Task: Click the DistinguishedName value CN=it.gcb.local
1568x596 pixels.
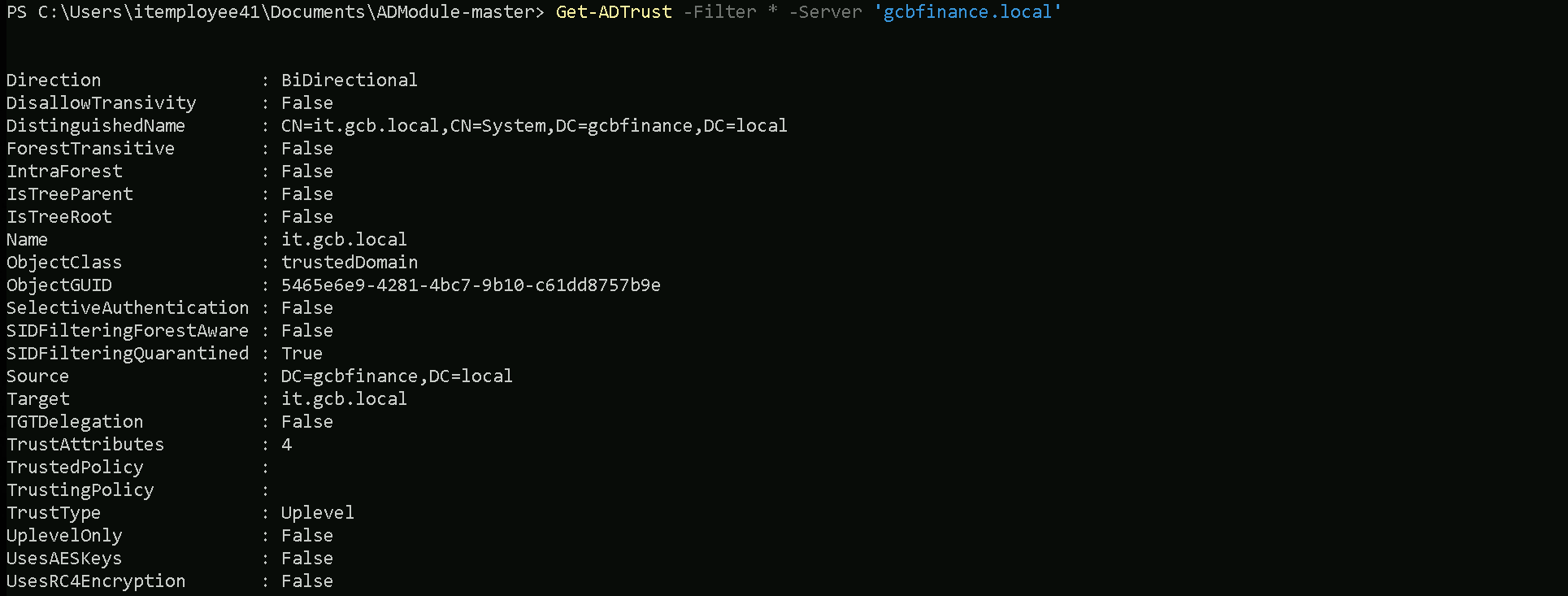Action: [533, 126]
